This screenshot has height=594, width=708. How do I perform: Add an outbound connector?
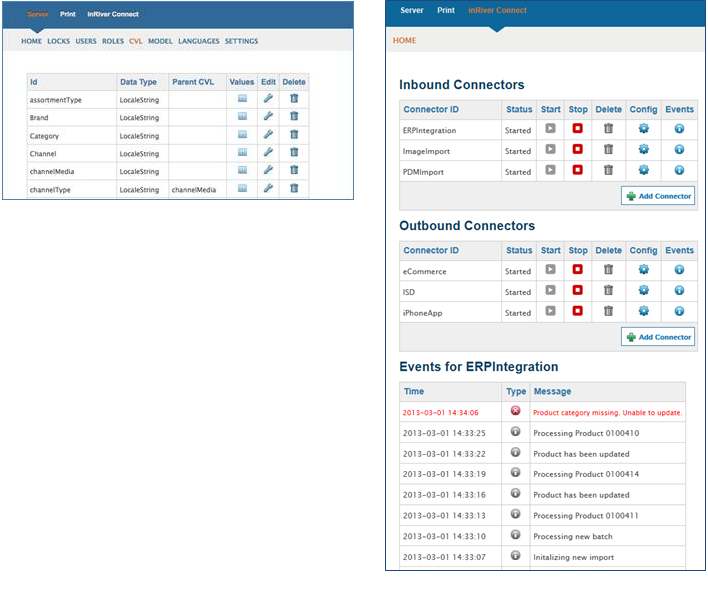658,337
